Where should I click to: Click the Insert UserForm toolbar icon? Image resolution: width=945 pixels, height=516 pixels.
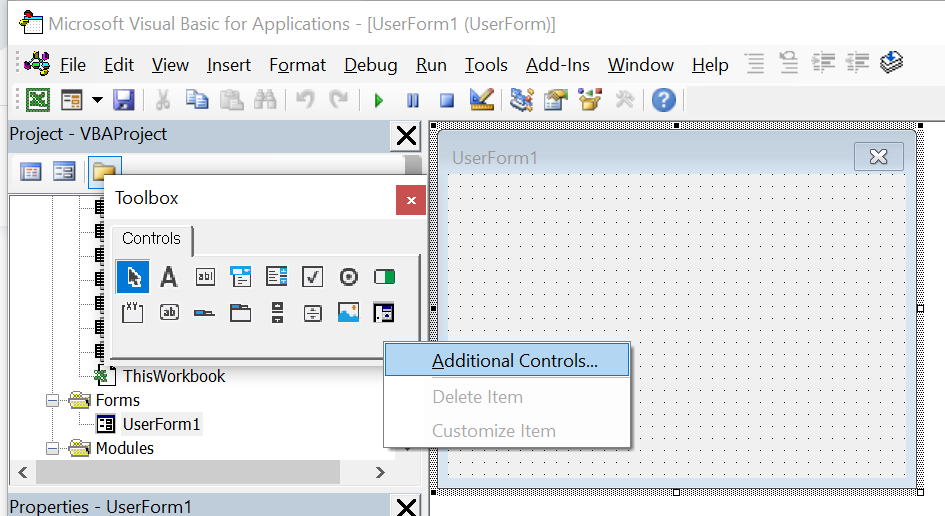pyautogui.click(x=72, y=99)
